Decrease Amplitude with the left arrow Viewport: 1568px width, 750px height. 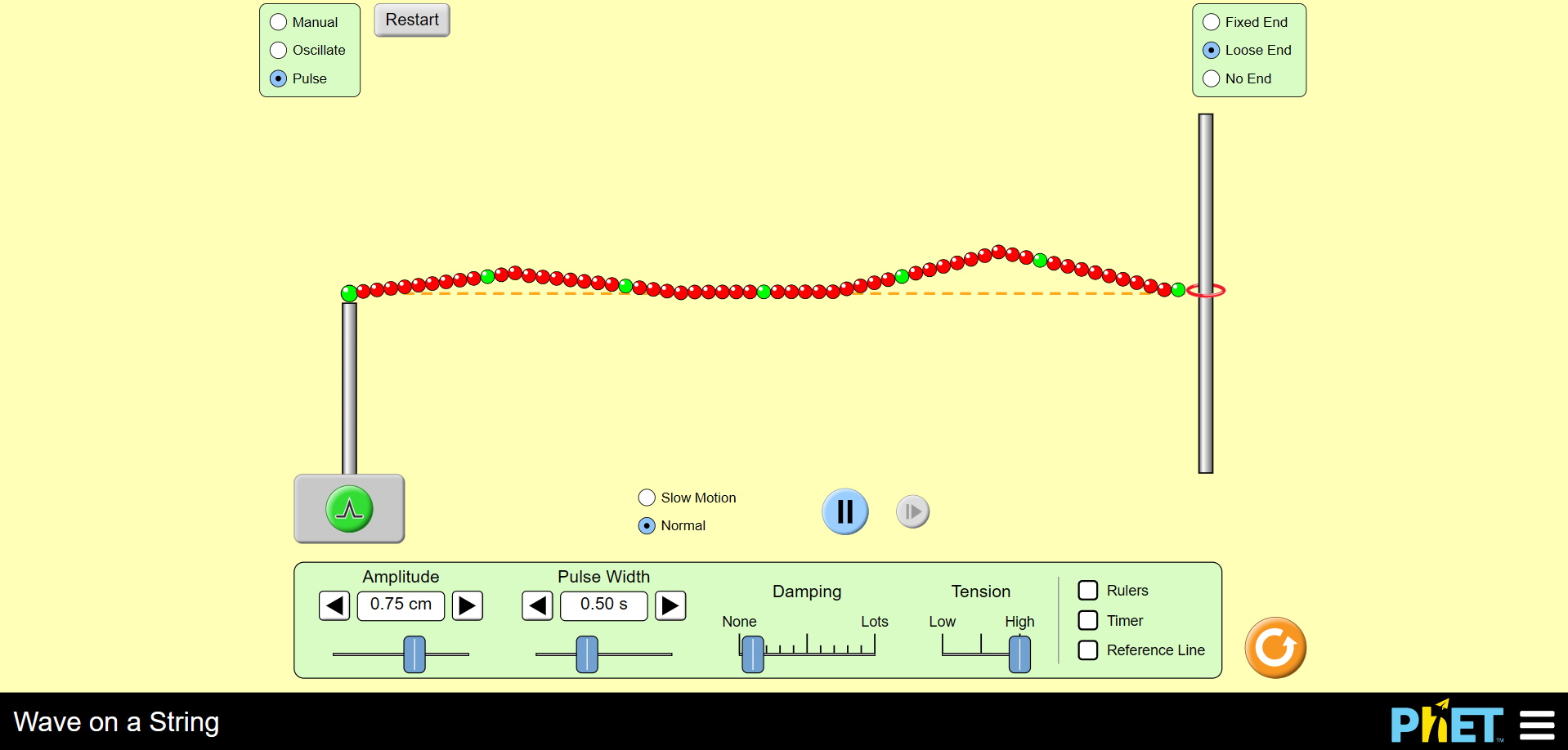(x=334, y=605)
